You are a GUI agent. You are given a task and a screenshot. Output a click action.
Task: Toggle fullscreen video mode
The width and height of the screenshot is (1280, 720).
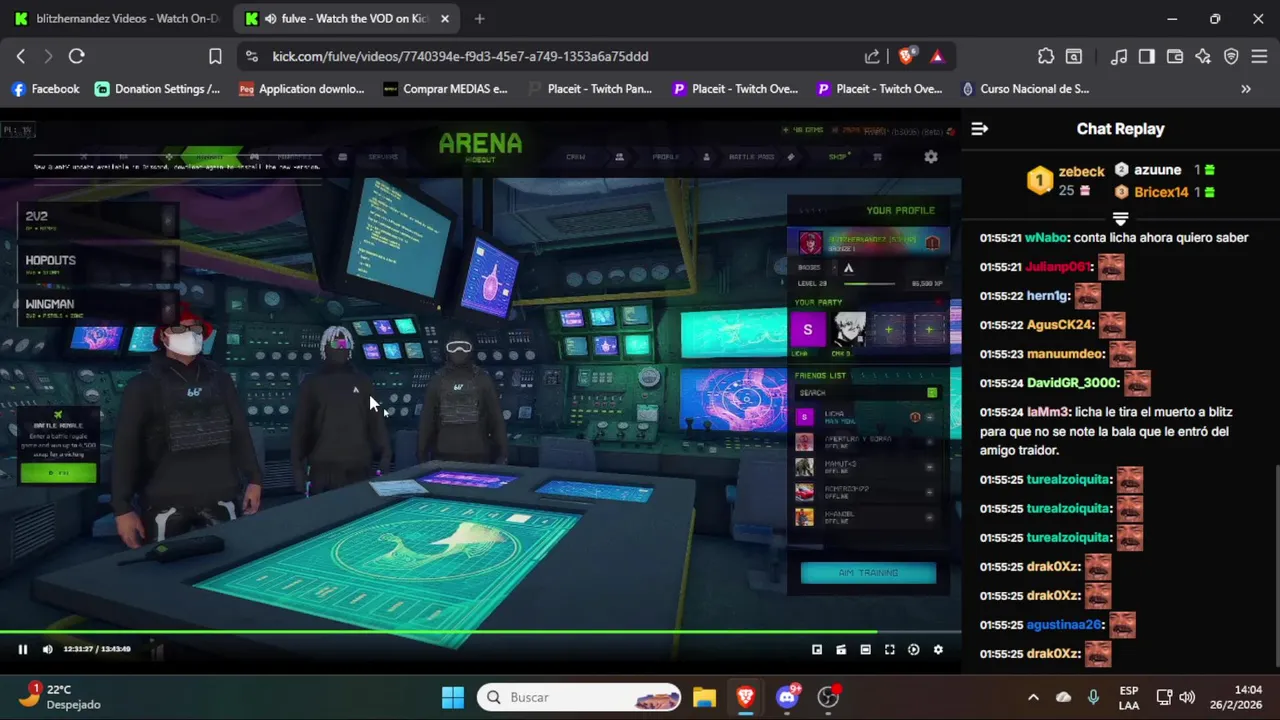pyautogui.click(x=890, y=650)
